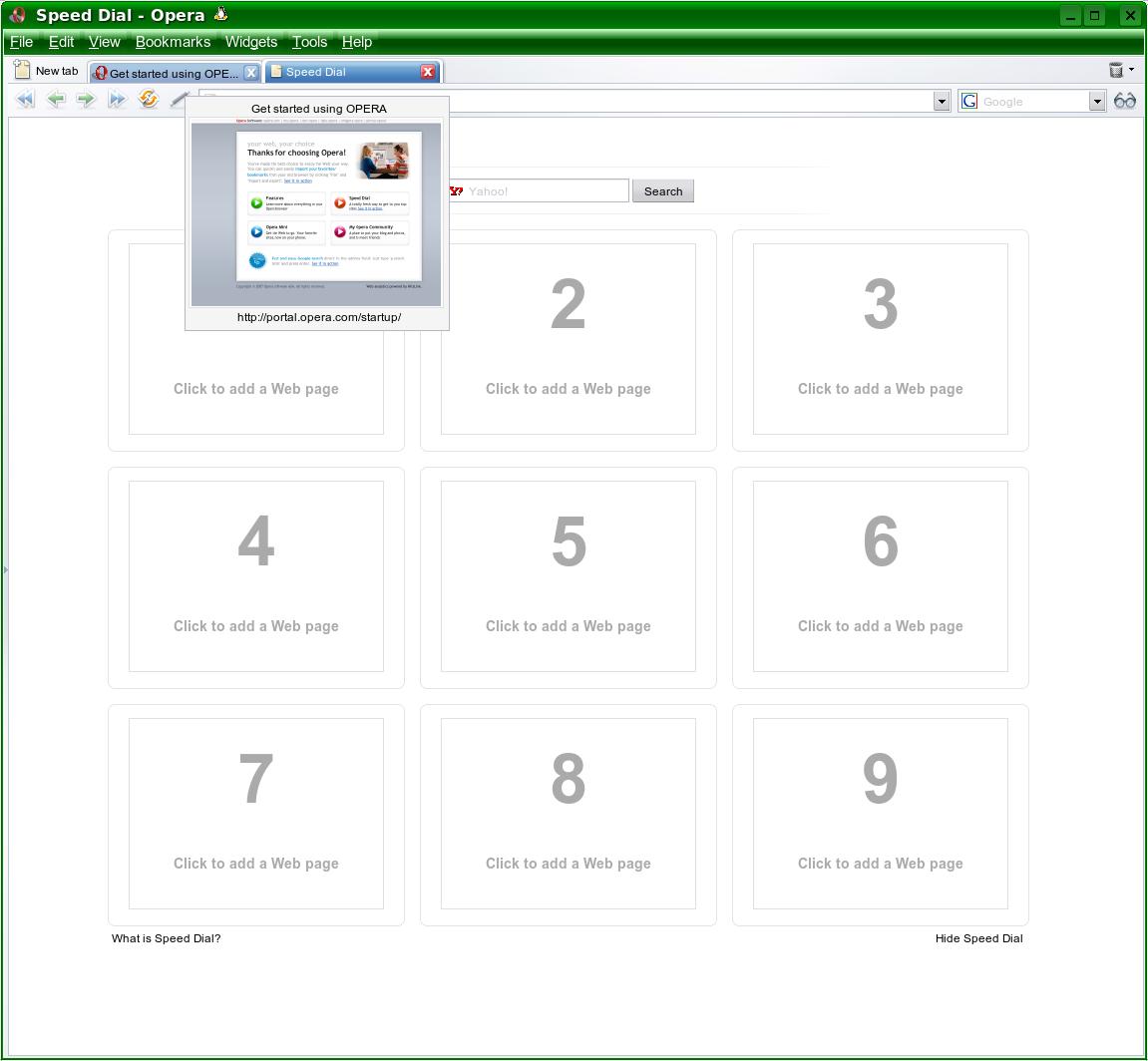Add a web page to Speed Dial 6
The width and height of the screenshot is (1148, 1061).
(880, 576)
